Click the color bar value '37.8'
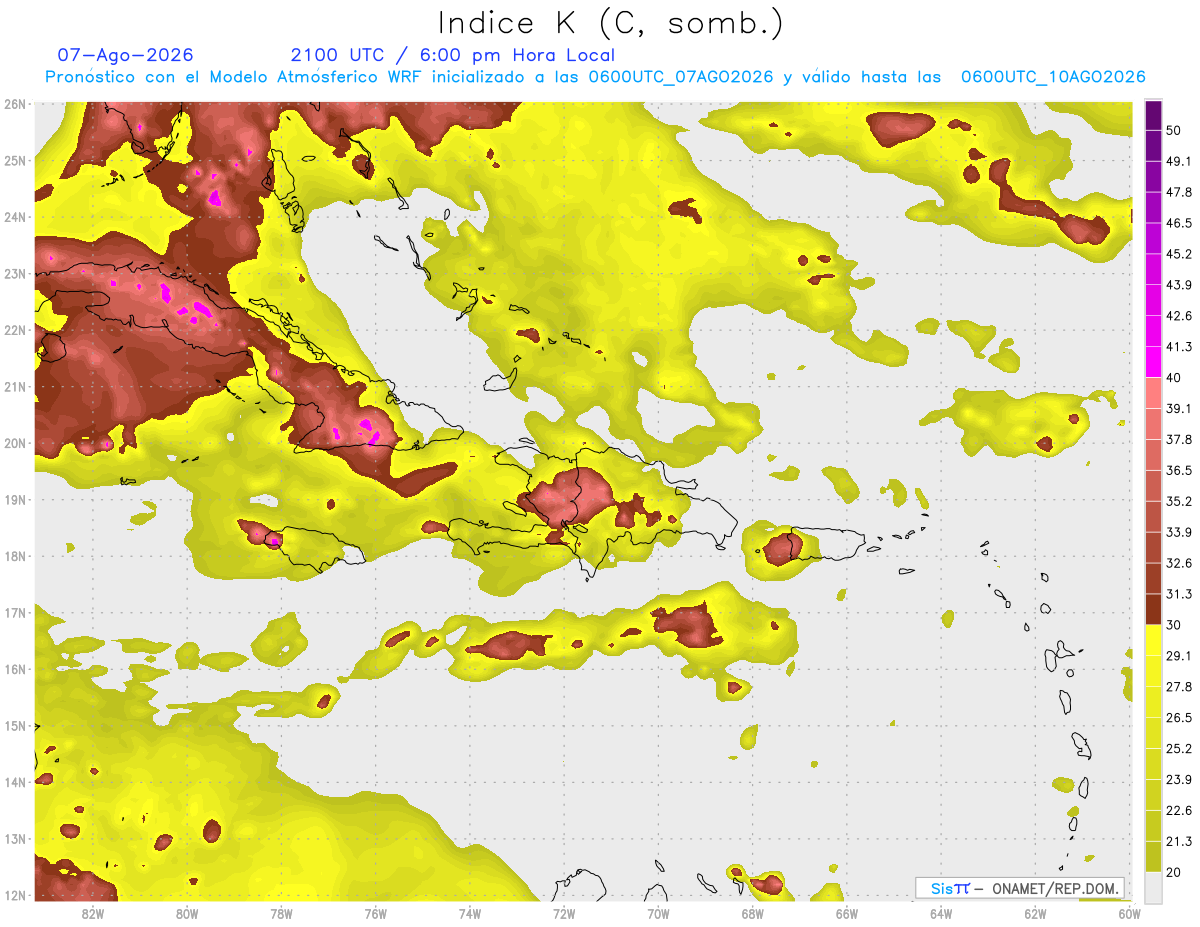 click(1179, 439)
